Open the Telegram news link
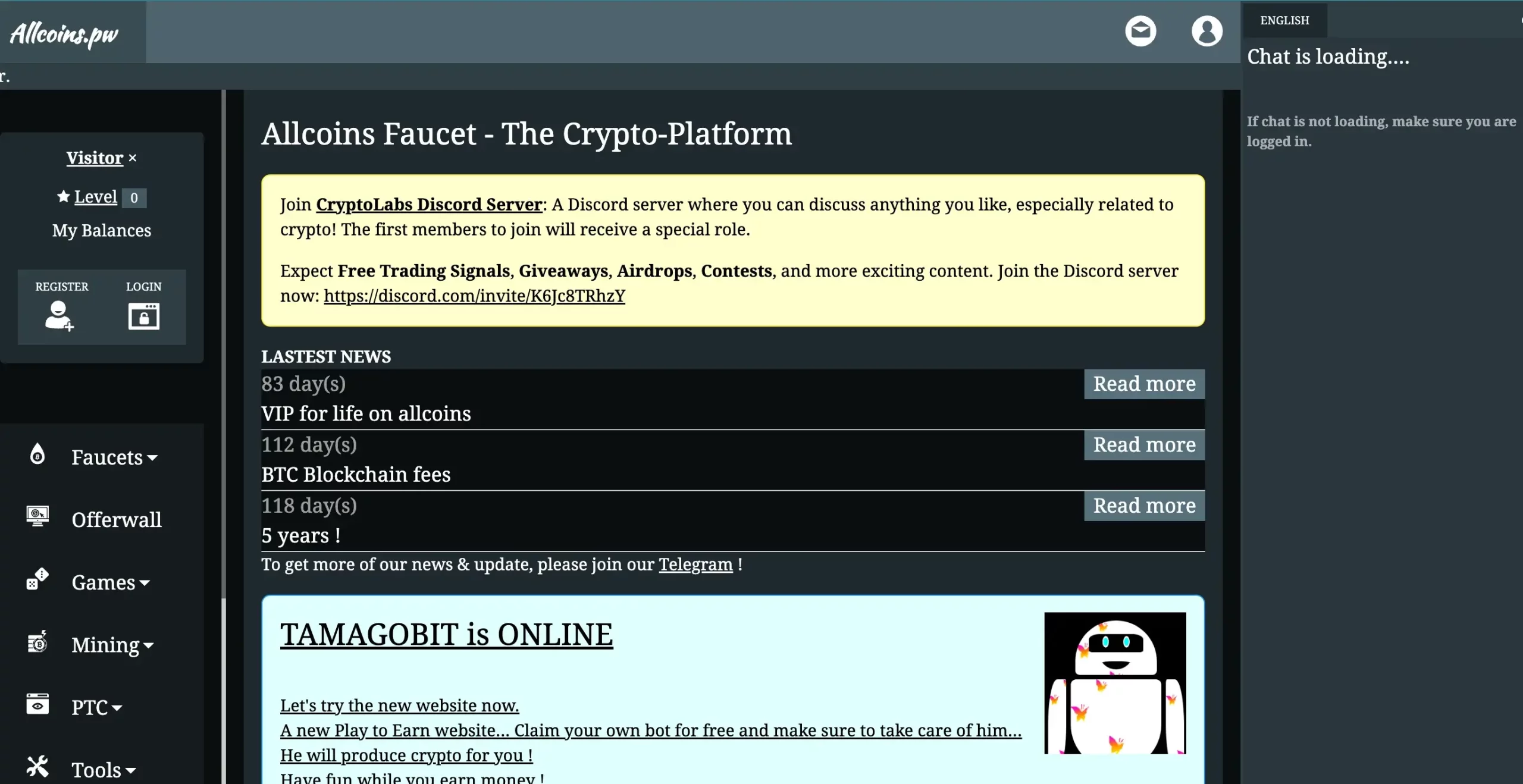The image size is (1523, 784). (696, 564)
